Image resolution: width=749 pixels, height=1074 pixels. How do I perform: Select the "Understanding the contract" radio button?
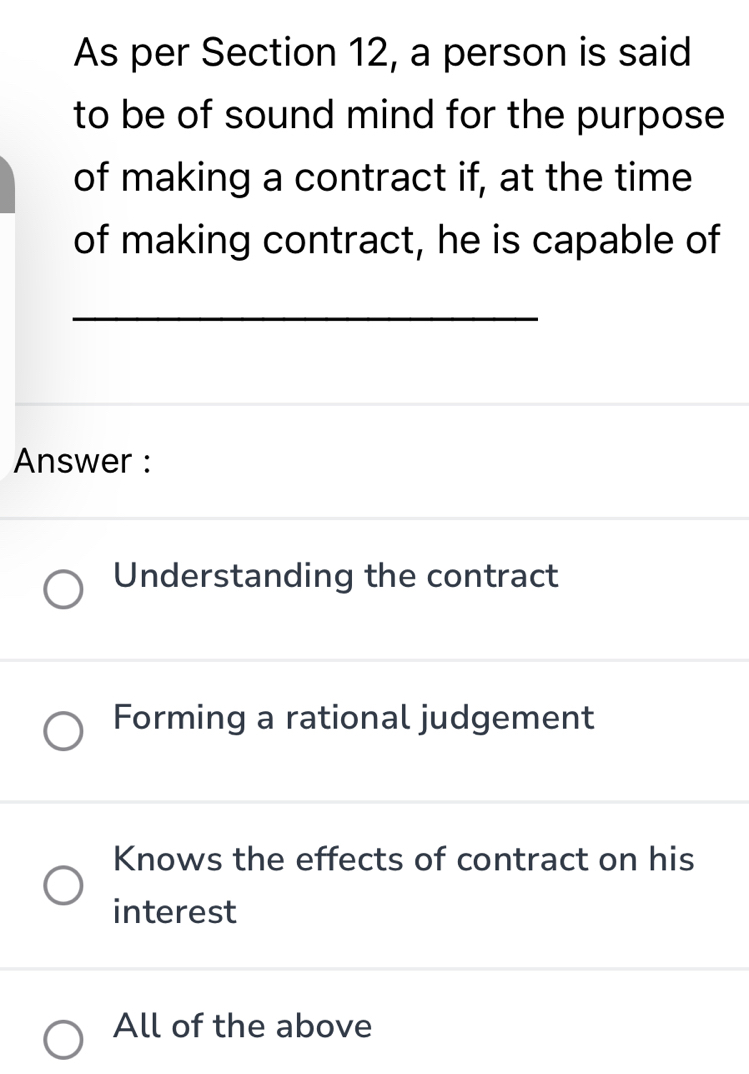pyautogui.click(x=64, y=590)
